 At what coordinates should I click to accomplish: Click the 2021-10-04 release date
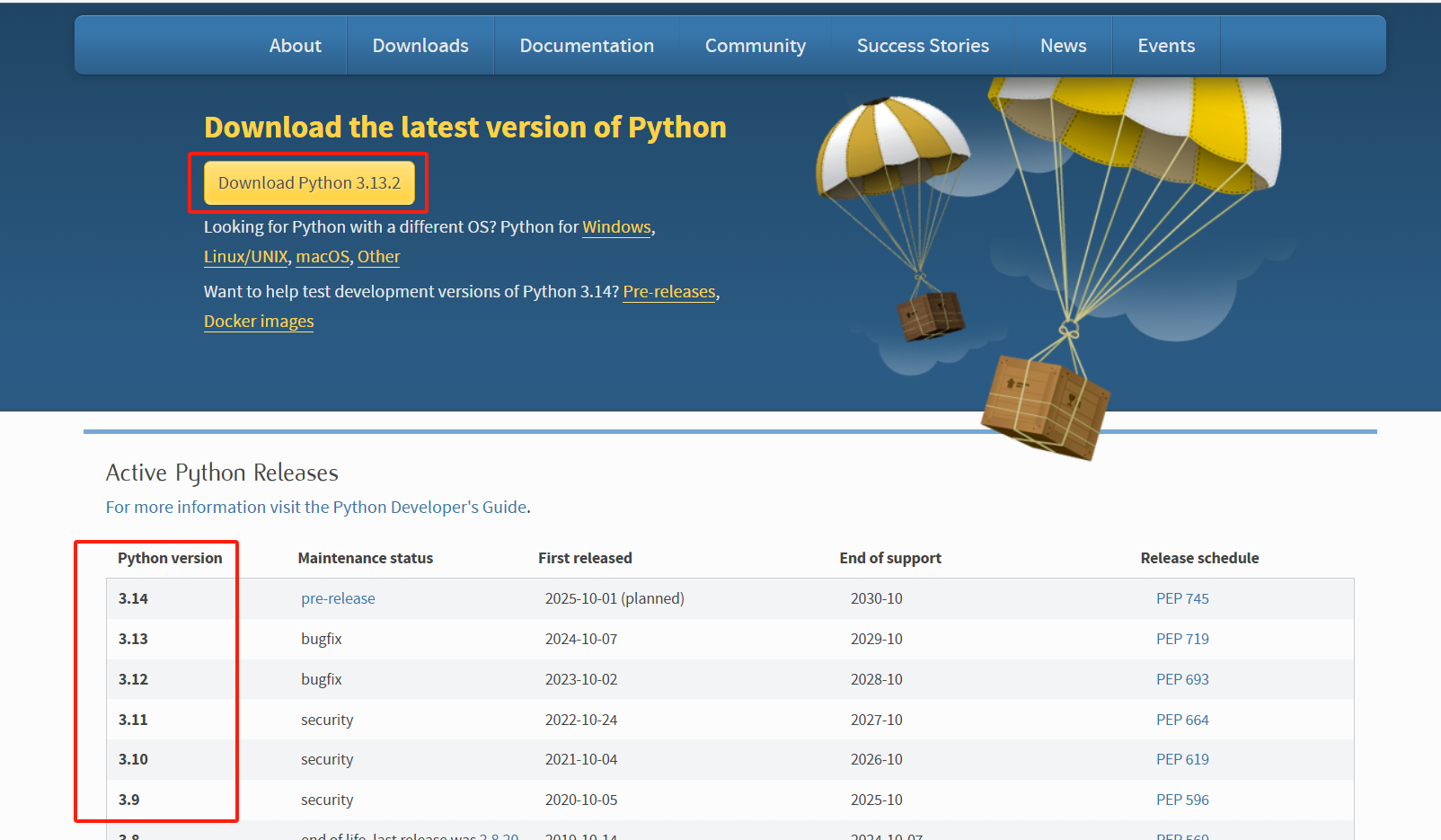[581, 759]
